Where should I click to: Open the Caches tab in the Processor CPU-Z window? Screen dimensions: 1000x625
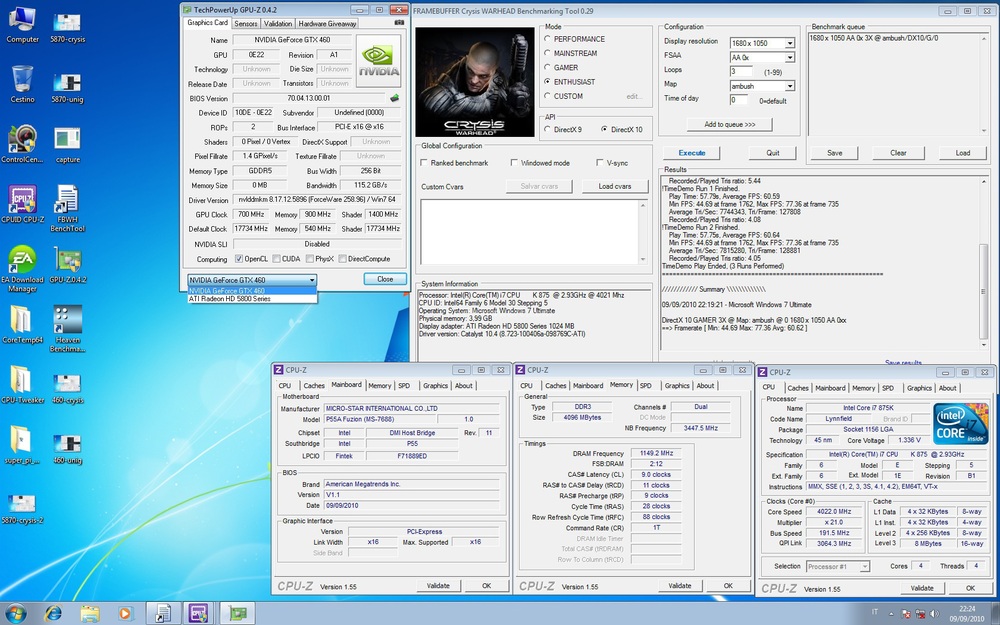tap(797, 388)
